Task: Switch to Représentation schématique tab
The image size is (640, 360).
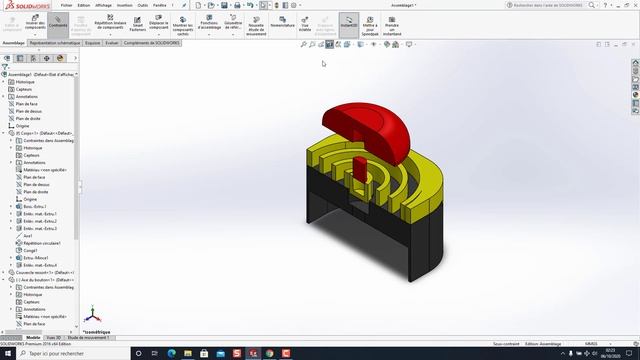Action: pyautogui.click(x=55, y=43)
